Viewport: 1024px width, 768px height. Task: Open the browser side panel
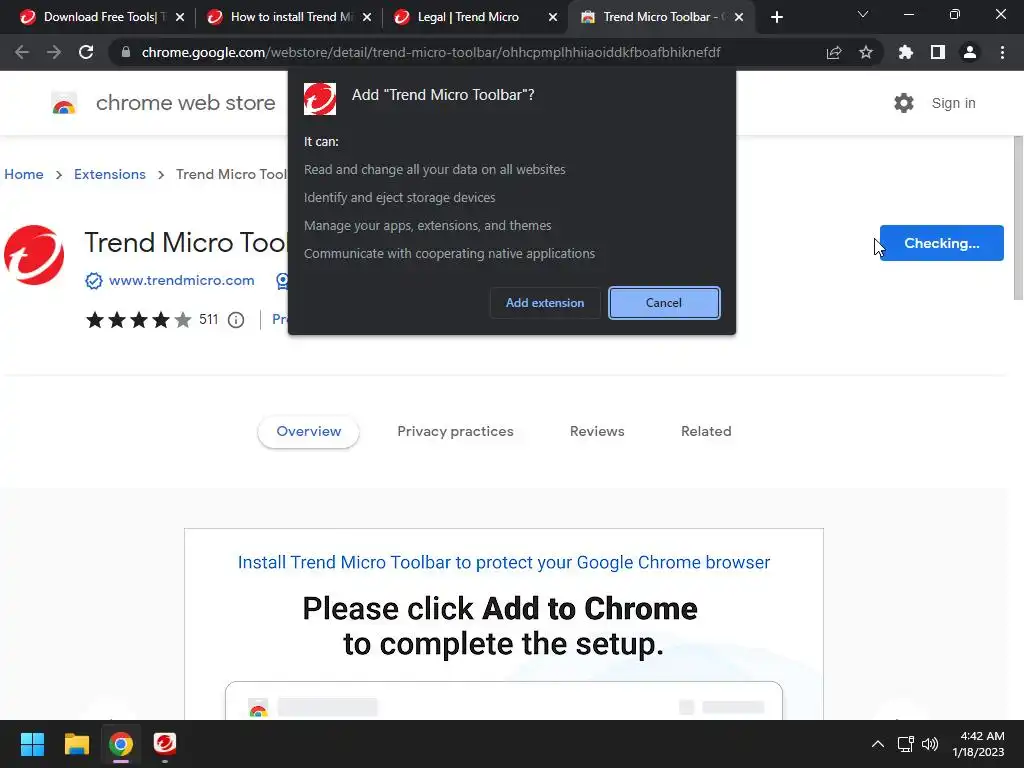[938, 52]
